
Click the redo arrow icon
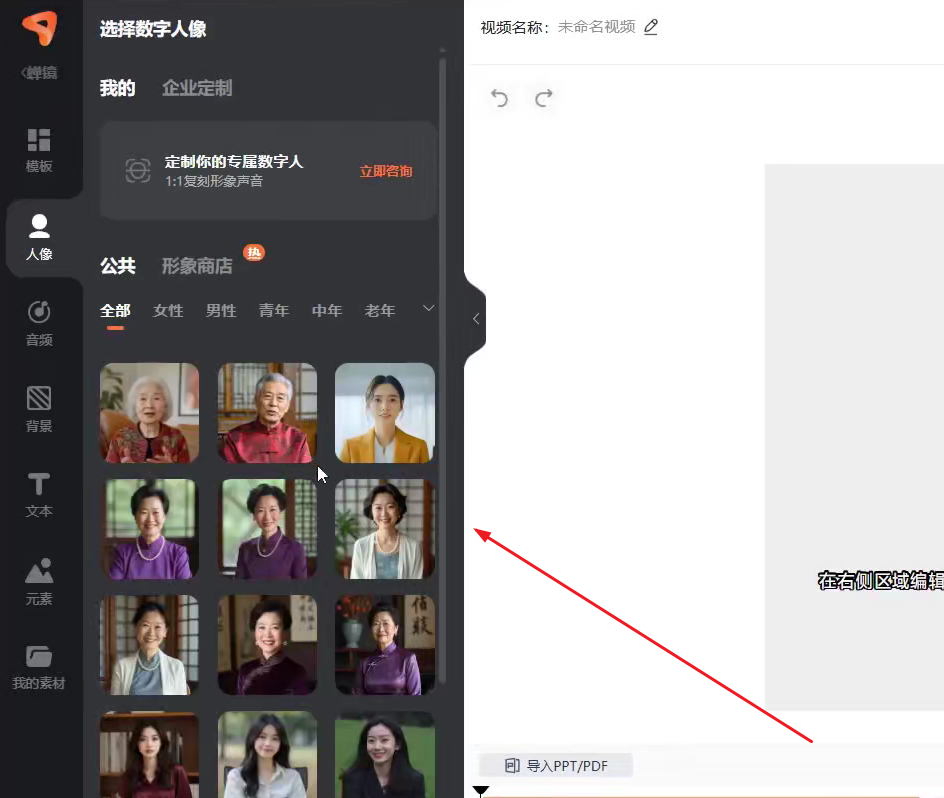544,98
